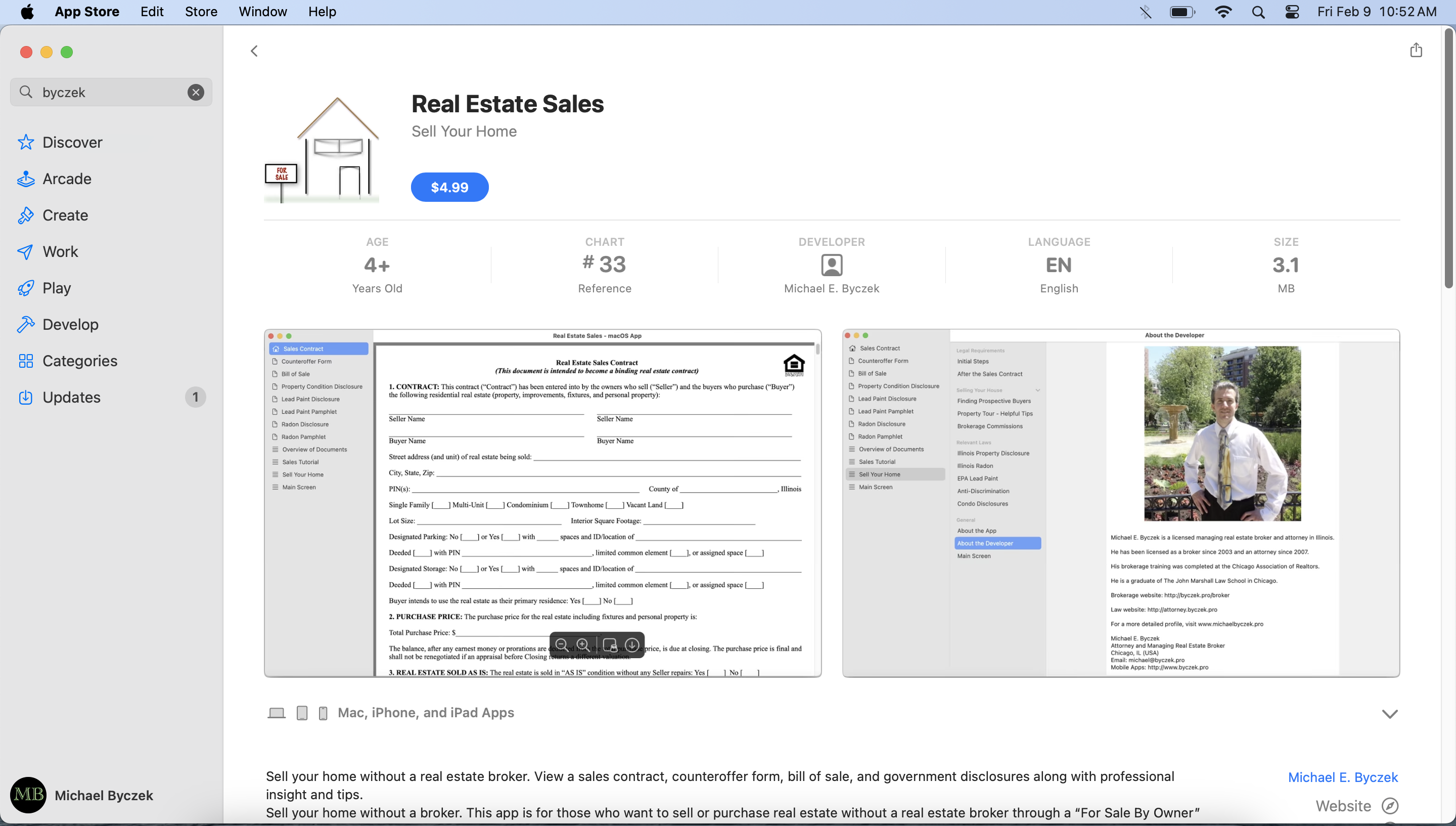This screenshot has width=1456, height=826.
Task: Click the iPad device icon
Action: (302, 713)
